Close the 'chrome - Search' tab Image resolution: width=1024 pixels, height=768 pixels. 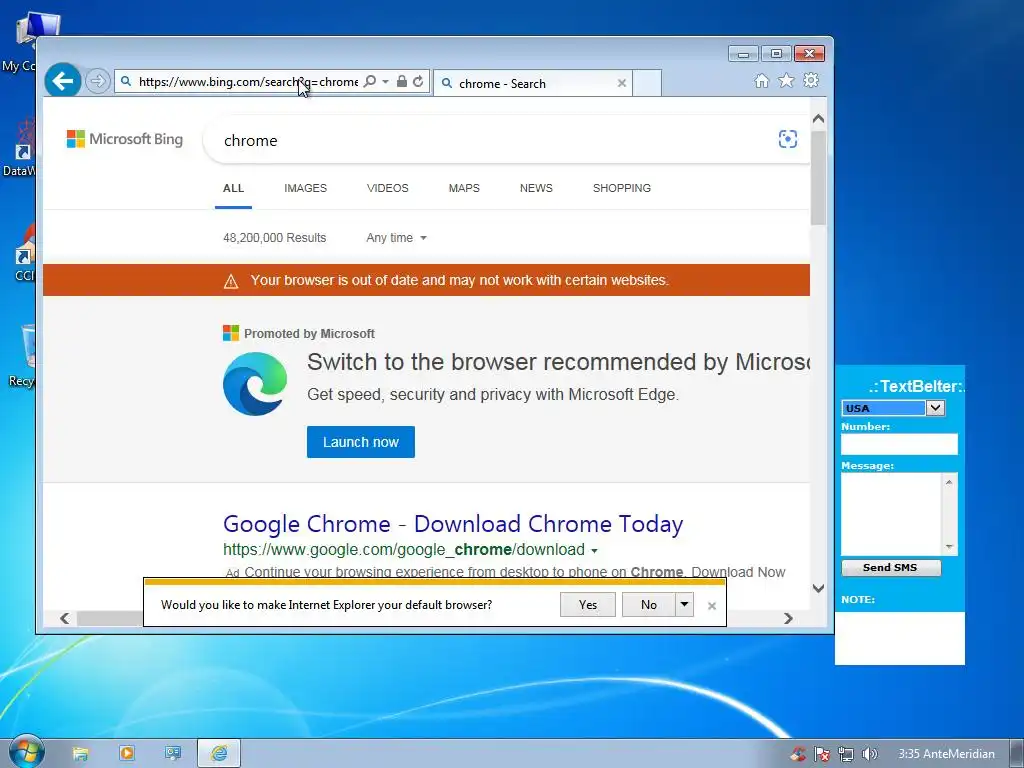[622, 83]
